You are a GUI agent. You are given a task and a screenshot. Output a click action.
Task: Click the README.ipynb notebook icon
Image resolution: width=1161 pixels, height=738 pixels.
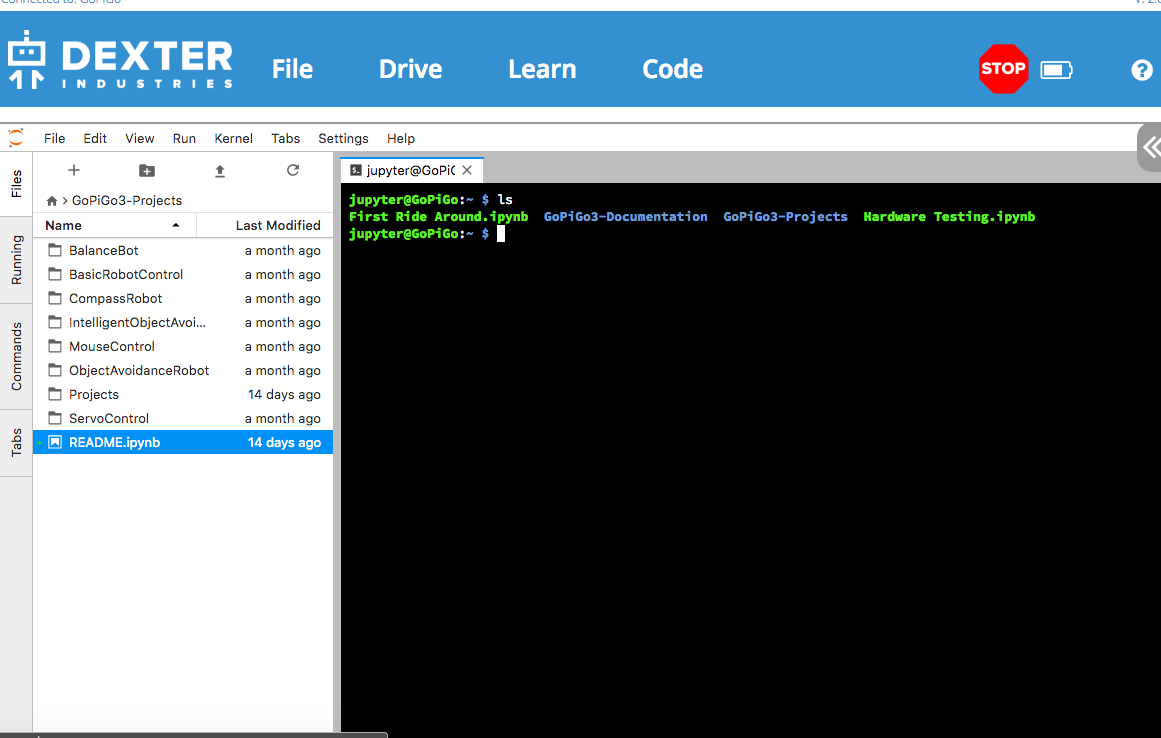click(x=55, y=442)
